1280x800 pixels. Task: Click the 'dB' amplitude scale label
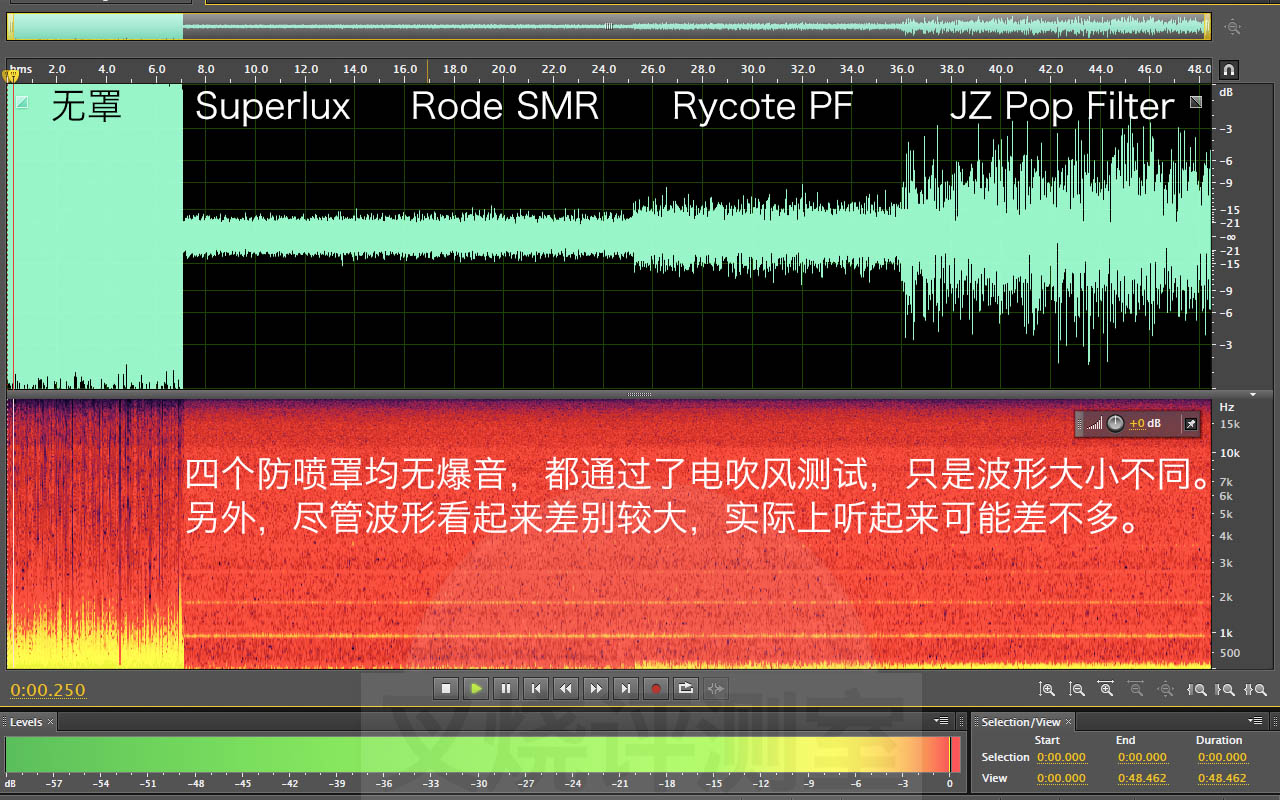[1226, 92]
